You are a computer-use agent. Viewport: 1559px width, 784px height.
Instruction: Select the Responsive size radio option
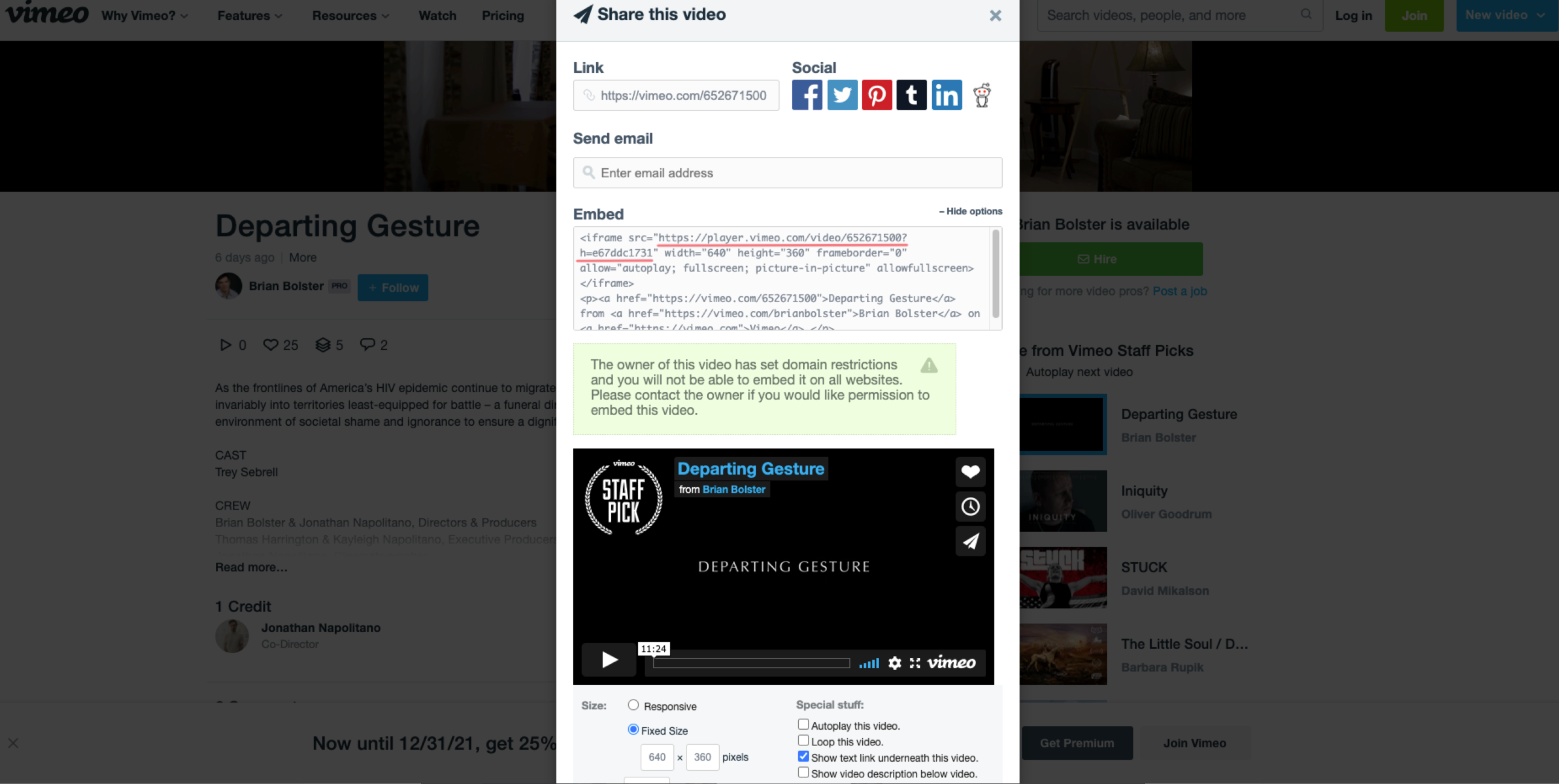(633, 705)
